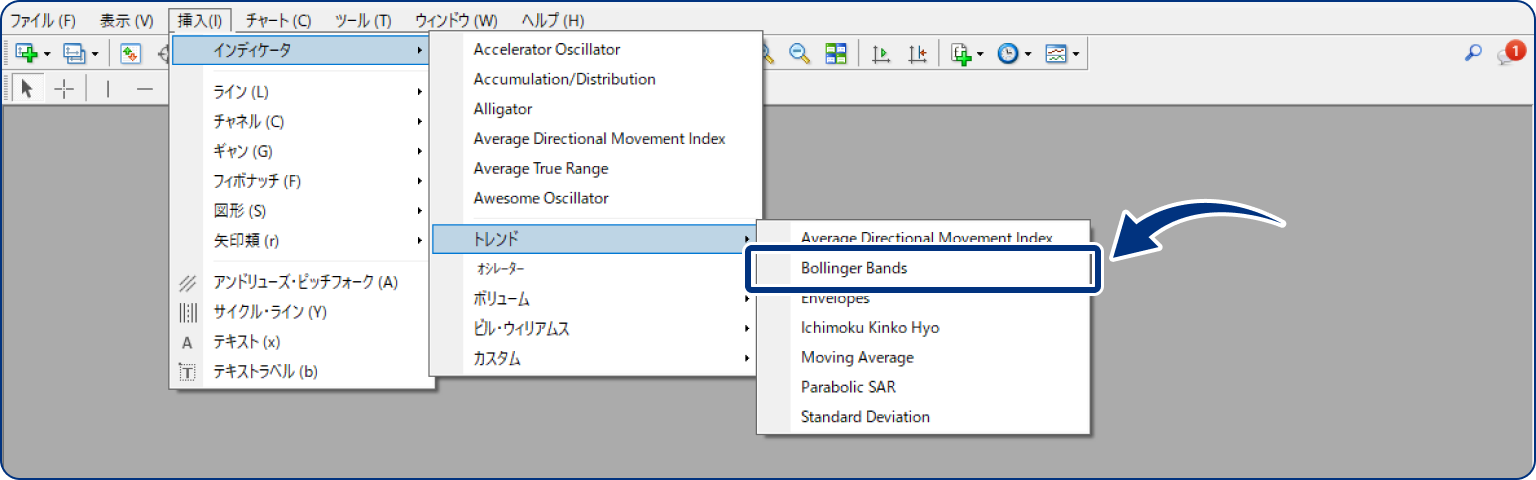Open the templates dropdown arrow
The image size is (1536, 480).
click(1075, 54)
